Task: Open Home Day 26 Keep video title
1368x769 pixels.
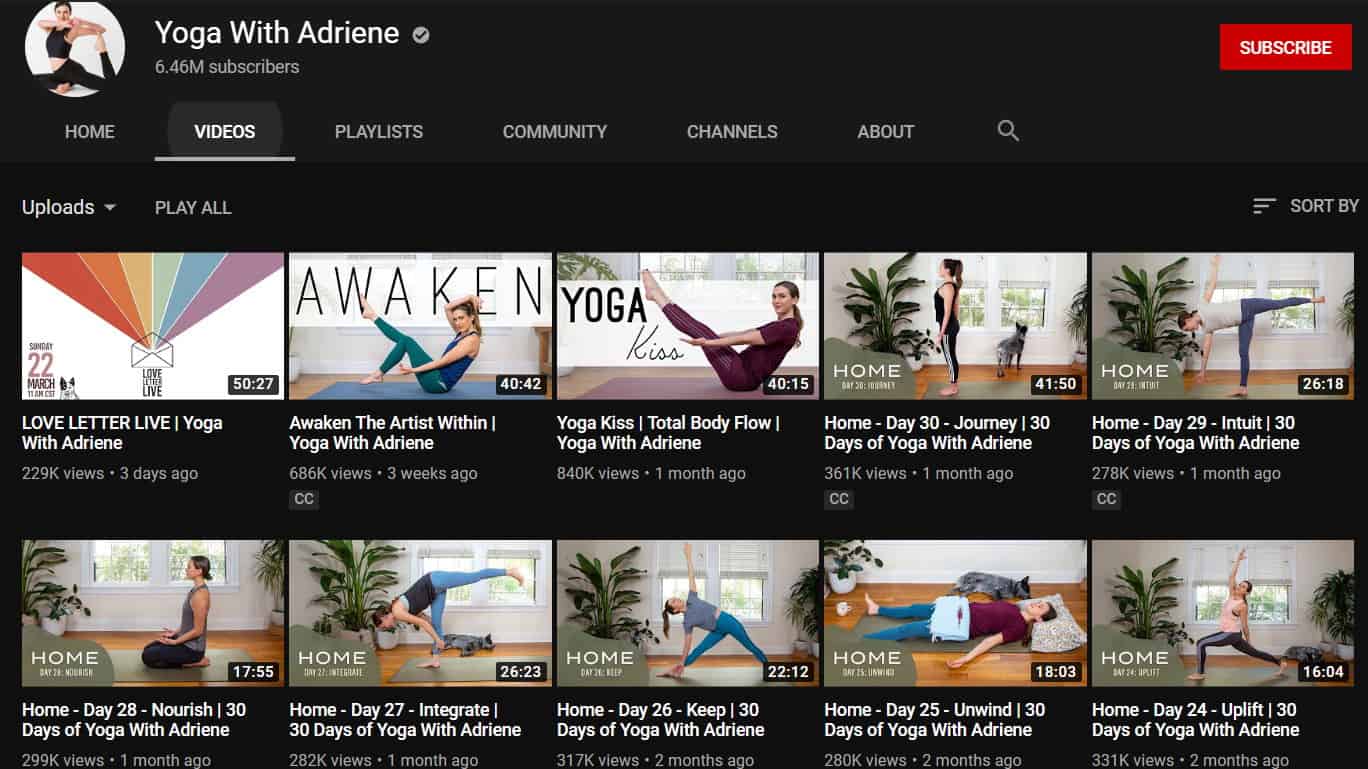Action: (x=660, y=720)
